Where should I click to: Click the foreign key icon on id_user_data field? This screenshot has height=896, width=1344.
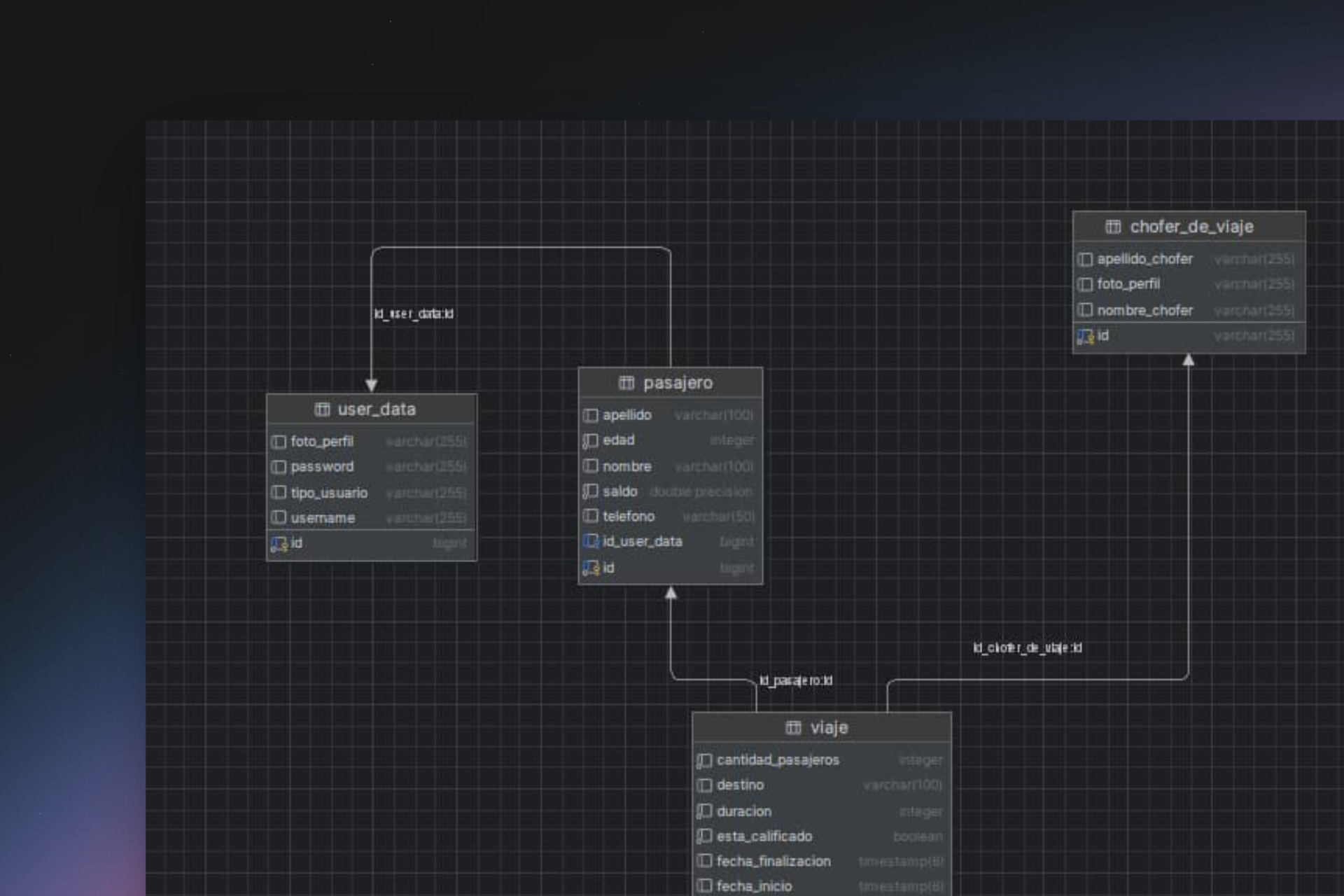tap(590, 541)
